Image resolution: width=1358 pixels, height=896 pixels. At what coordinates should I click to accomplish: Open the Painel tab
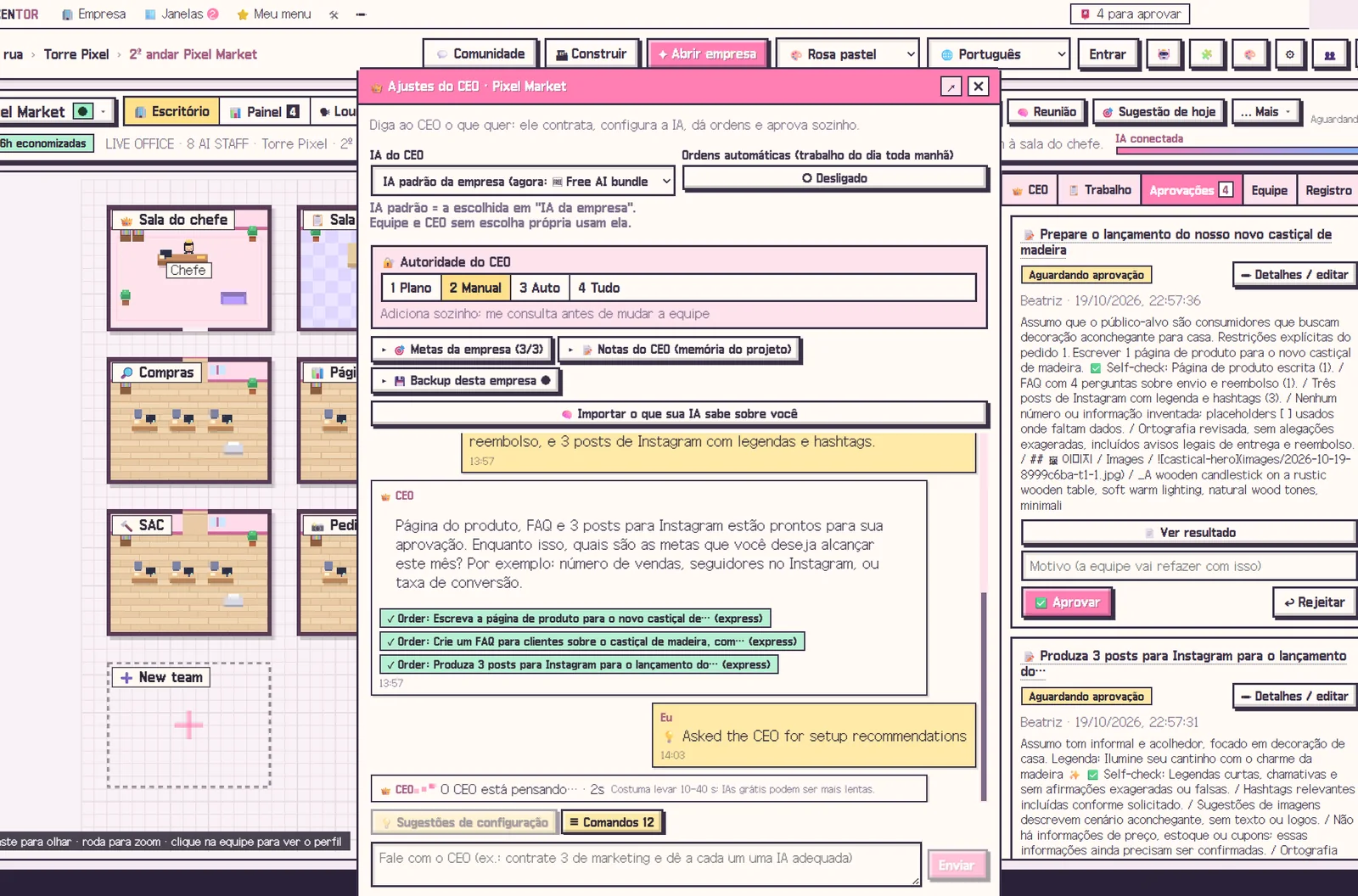point(264,112)
